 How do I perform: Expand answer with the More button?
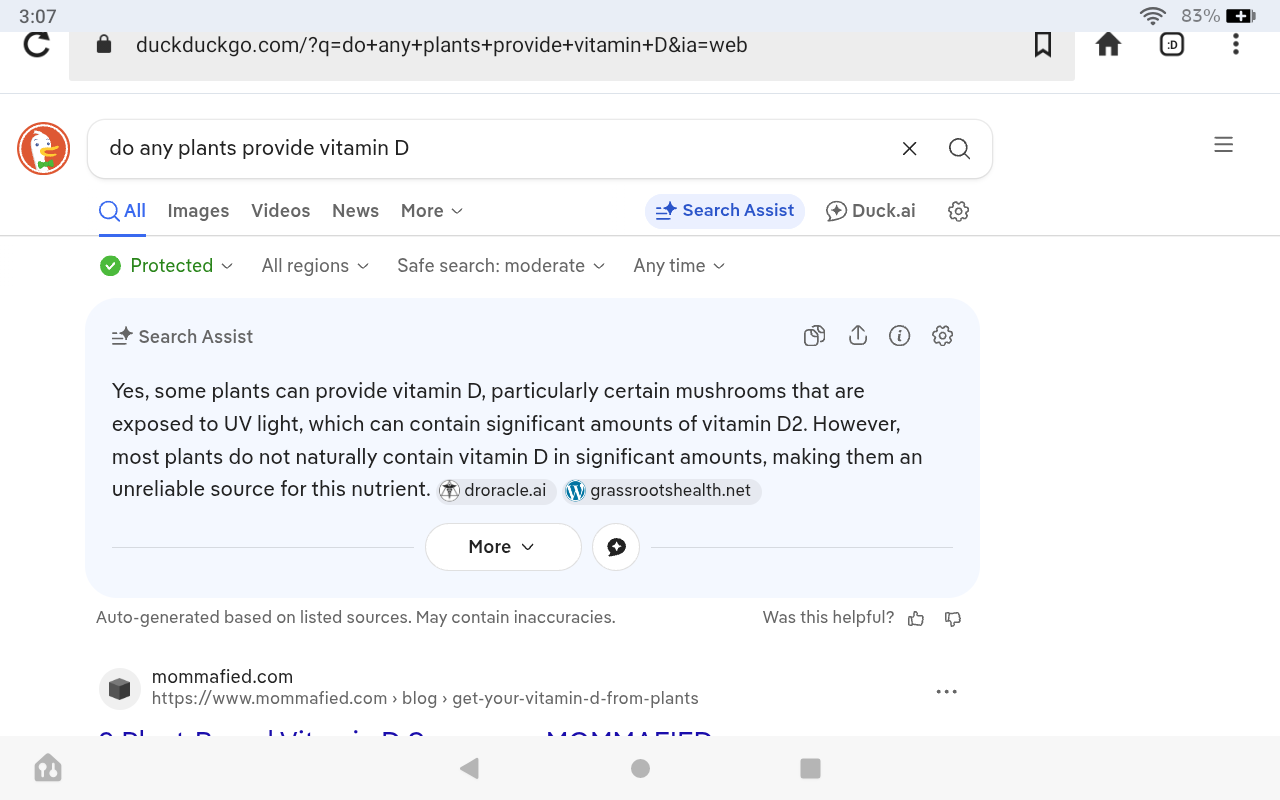pyautogui.click(x=502, y=547)
